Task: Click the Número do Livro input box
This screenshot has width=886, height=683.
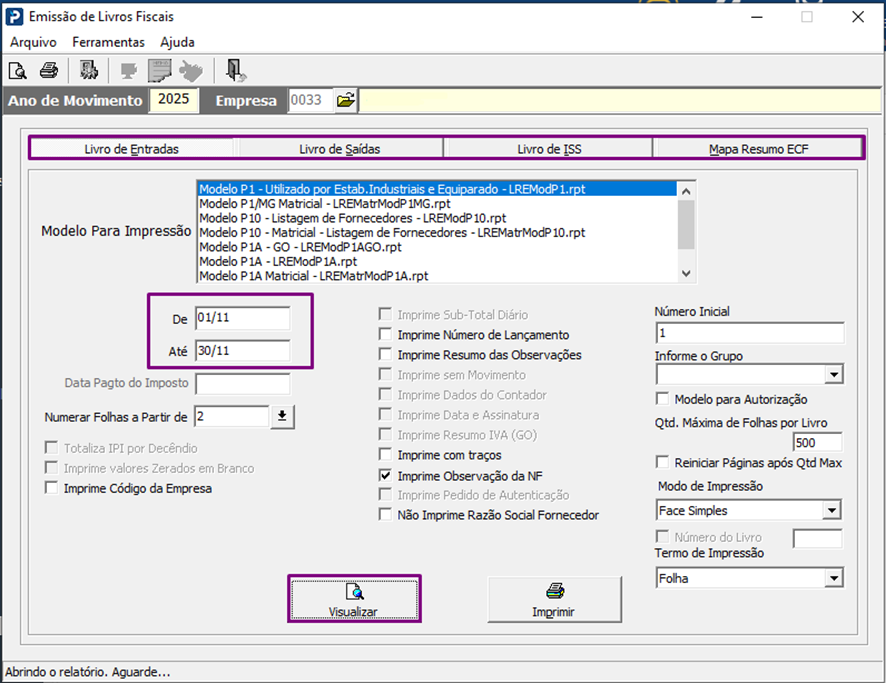Action: 817,538
